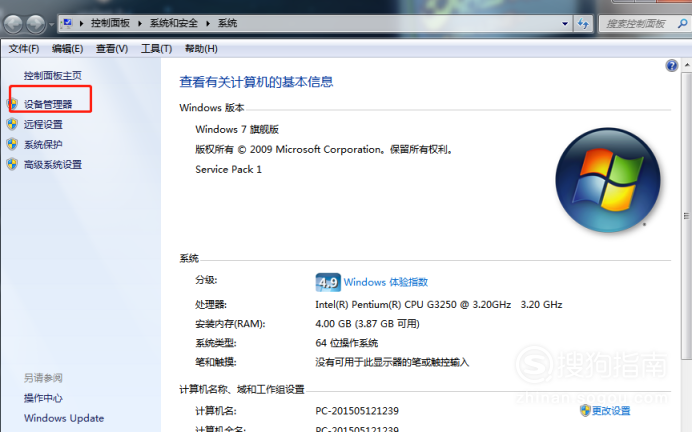The height and width of the screenshot is (432, 692).
Task: Click the shield icon beside 远程设置
Action: click(12, 124)
